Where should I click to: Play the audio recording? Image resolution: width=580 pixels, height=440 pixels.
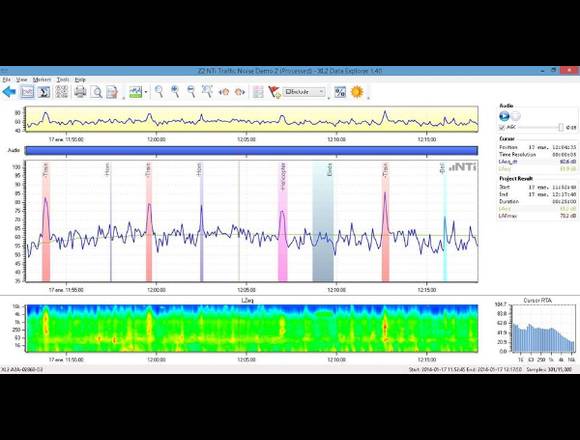pyautogui.click(x=504, y=116)
